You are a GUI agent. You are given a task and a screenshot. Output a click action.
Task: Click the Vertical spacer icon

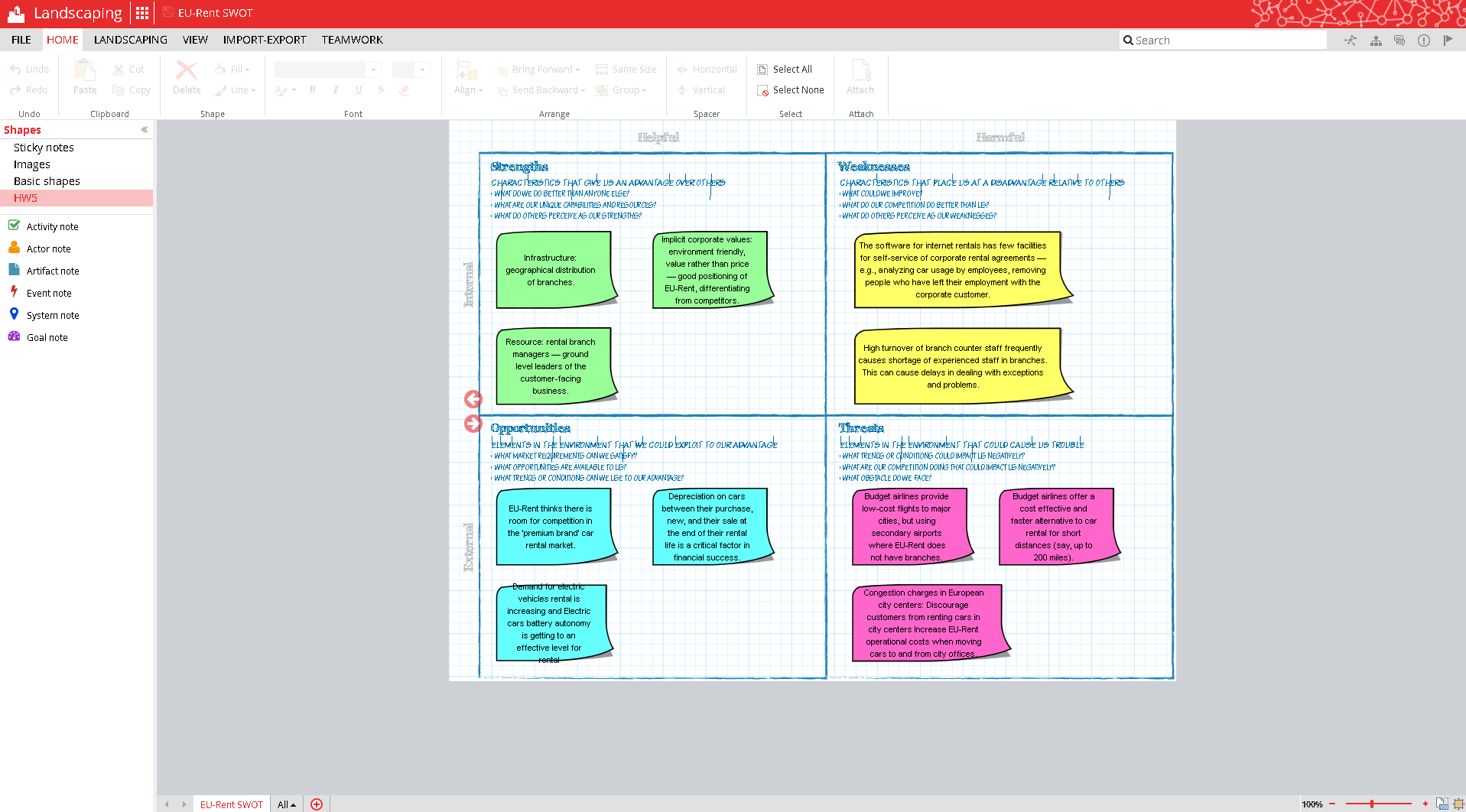coord(682,90)
